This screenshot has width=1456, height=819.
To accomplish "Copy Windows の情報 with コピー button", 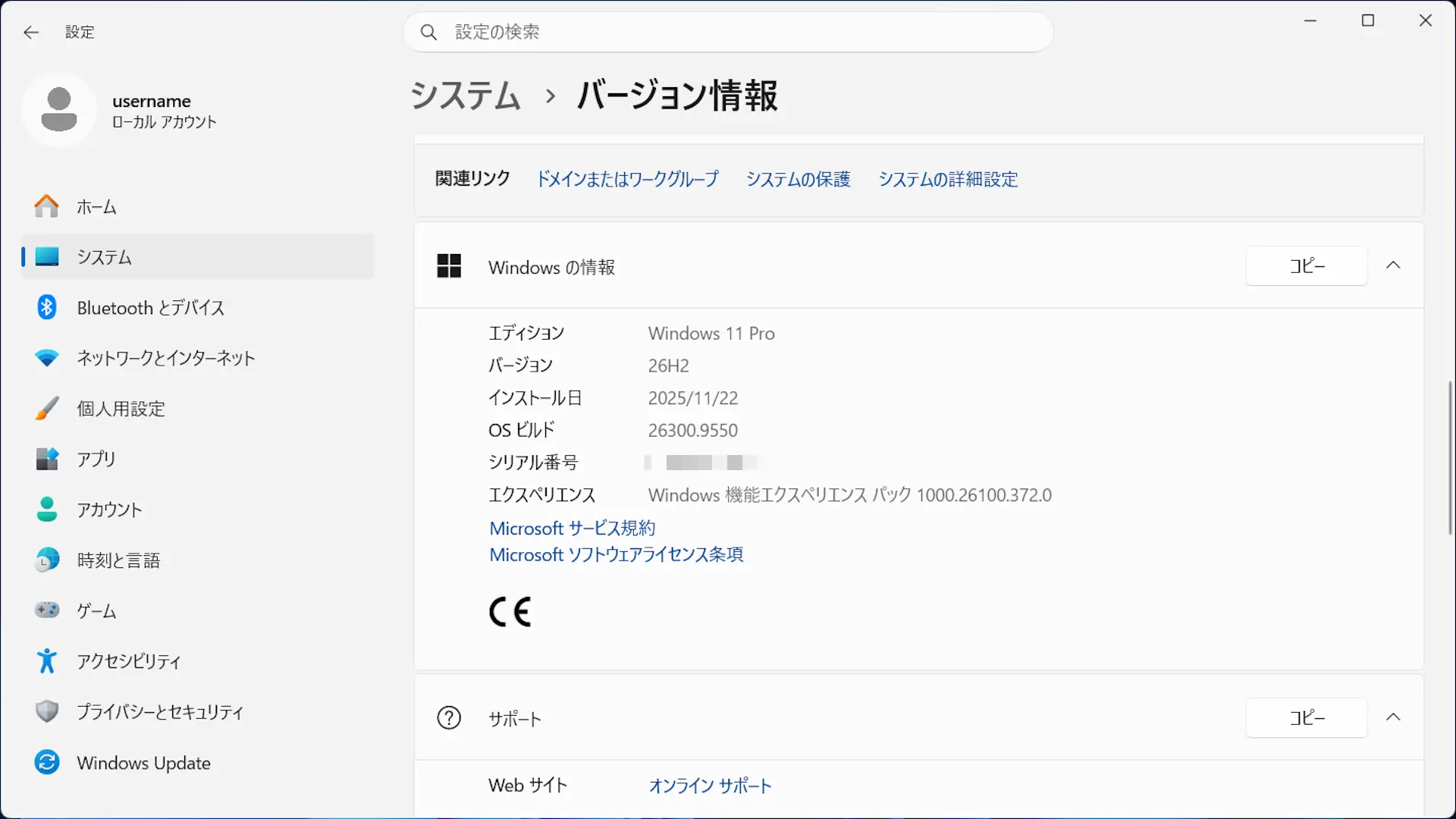I will pos(1307,265).
